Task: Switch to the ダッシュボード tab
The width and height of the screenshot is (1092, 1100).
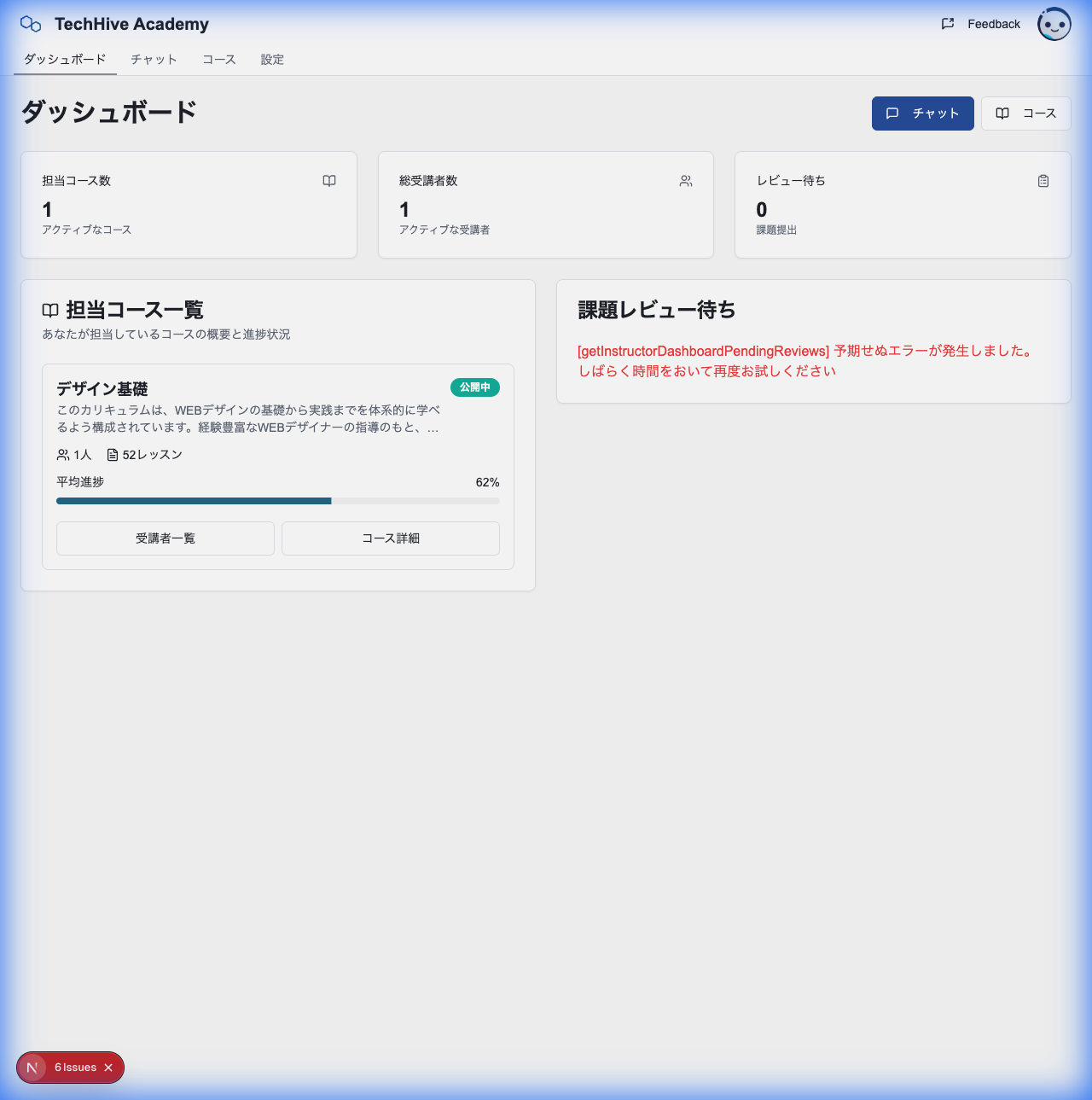Action: pos(65,59)
